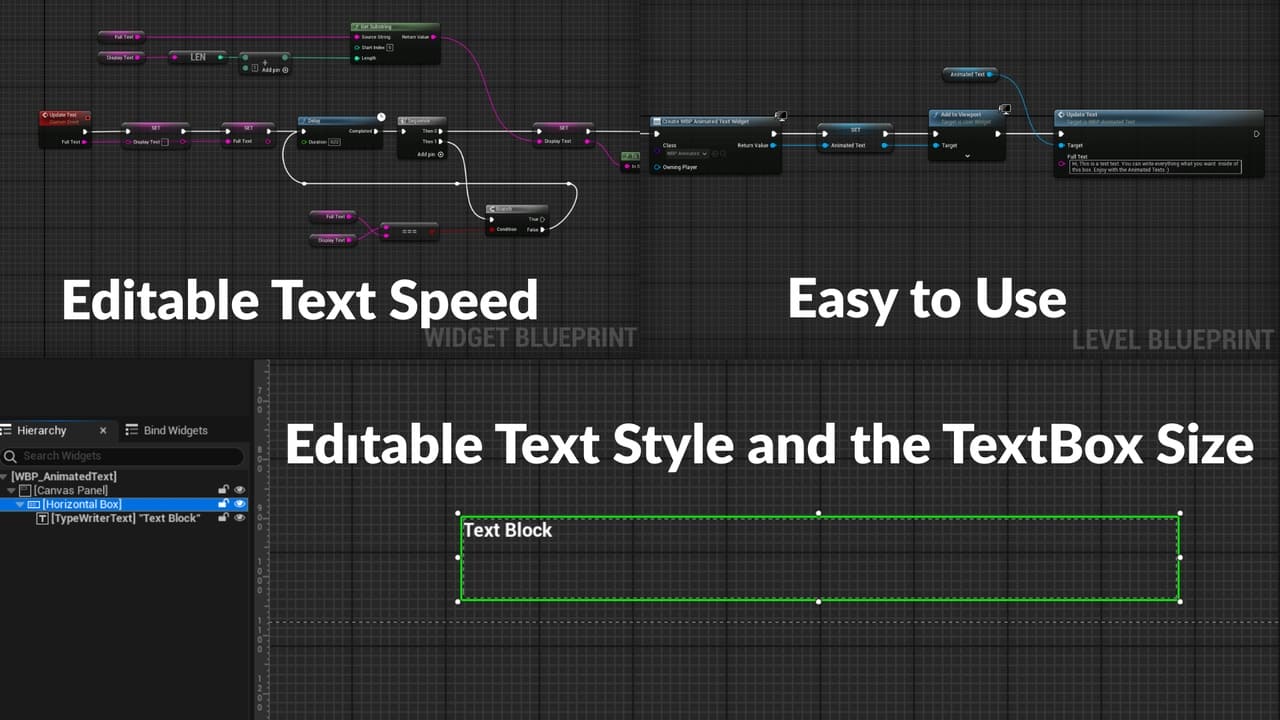
Task: Switch to the Bind Widgets tab
Action: pos(165,431)
